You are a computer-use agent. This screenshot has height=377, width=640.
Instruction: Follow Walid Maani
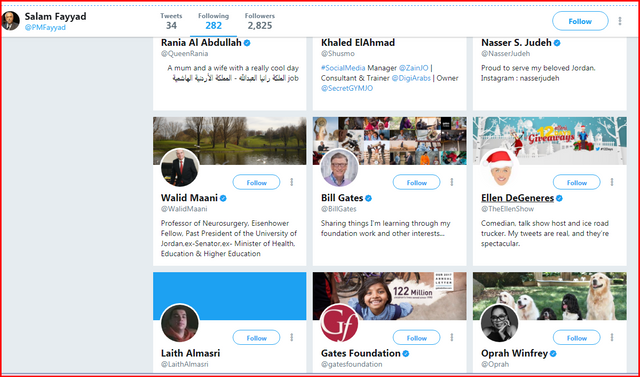(x=256, y=182)
